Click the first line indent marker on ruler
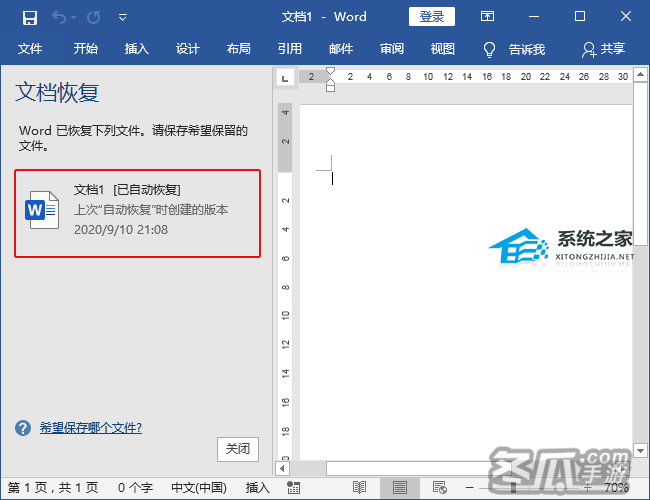 click(330, 71)
